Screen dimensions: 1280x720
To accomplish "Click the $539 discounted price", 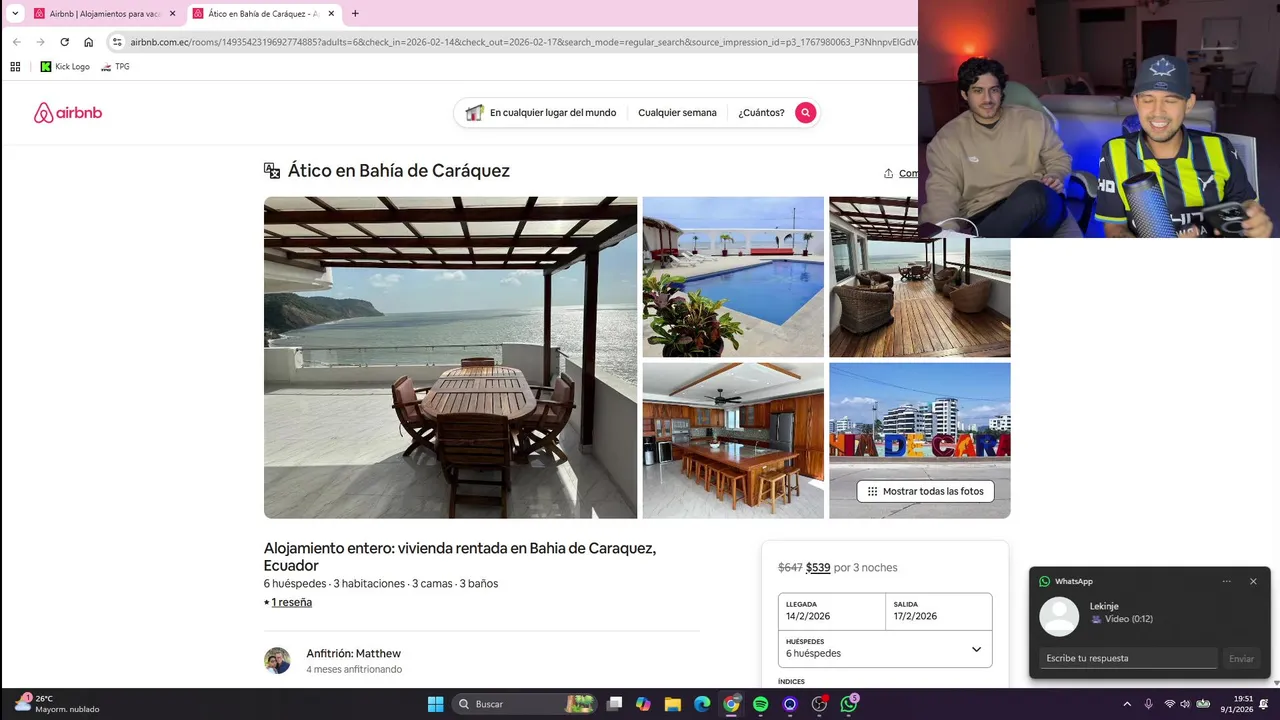I will point(818,568).
